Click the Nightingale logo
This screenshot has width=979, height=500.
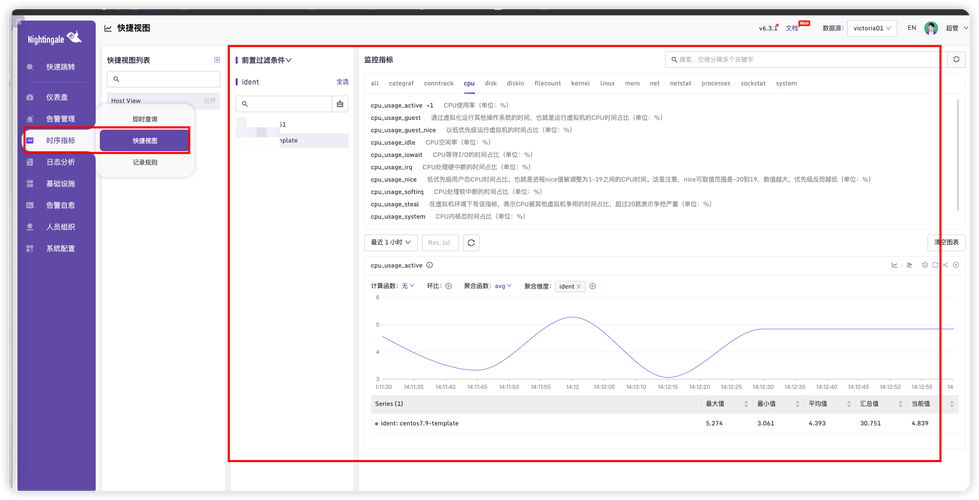pos(55,39)
